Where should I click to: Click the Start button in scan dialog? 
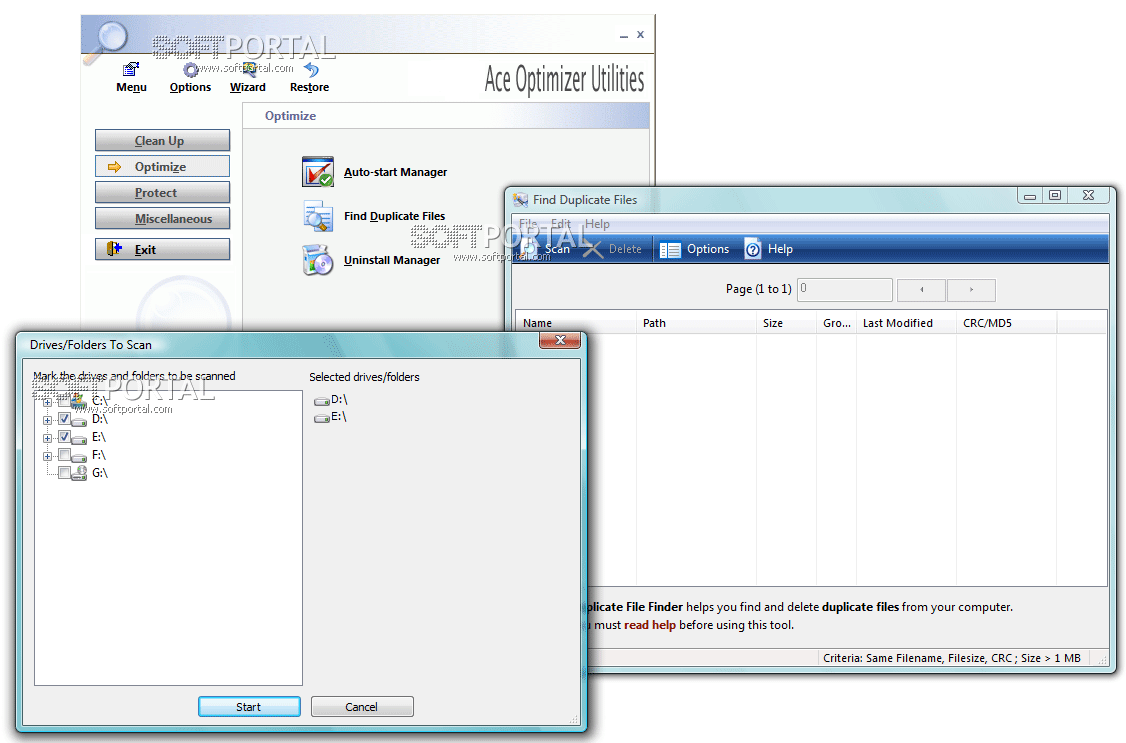[249, 706]
